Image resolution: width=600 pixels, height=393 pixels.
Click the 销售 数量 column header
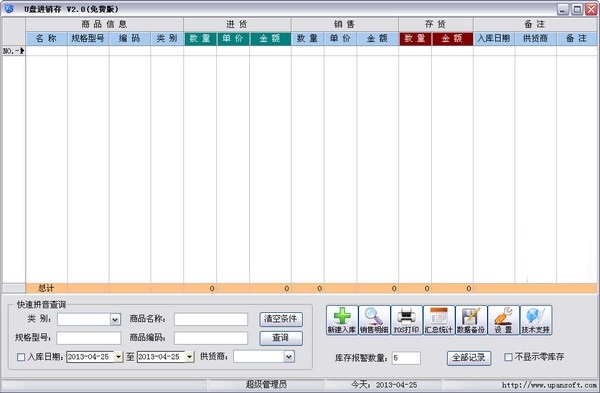(308, 39)
